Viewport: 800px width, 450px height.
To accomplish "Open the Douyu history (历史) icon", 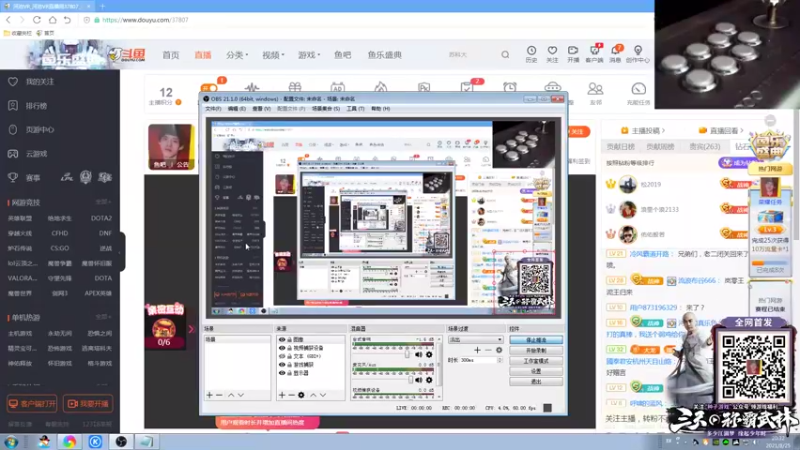I will pos(531,54).
